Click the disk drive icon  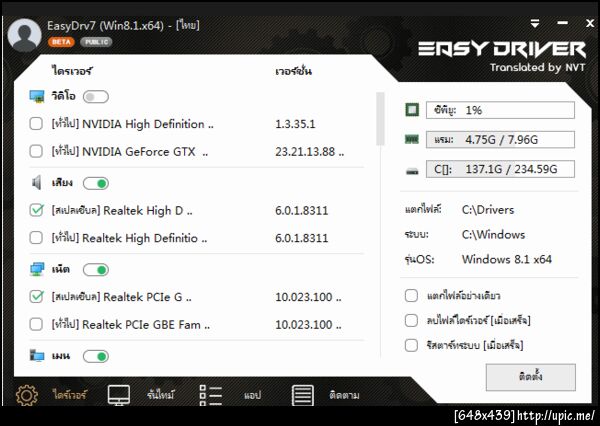click(412, 171)
